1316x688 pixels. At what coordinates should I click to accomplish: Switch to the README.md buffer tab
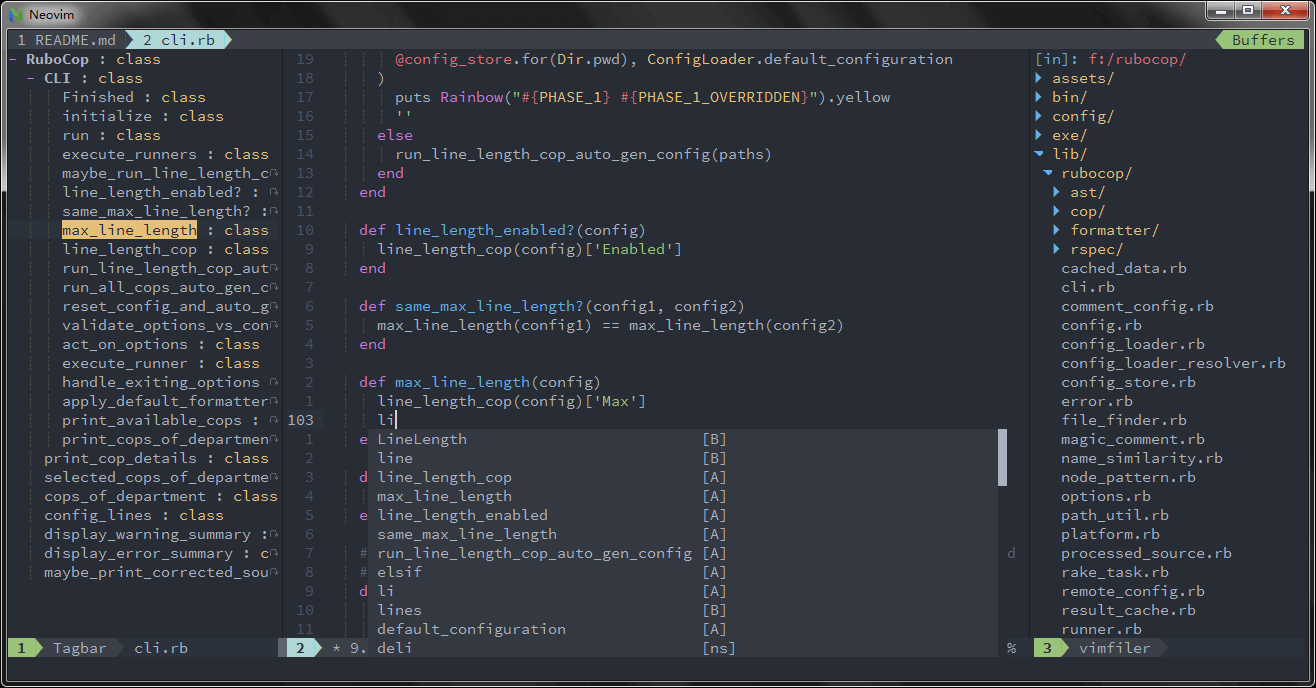click(x=66, y=40)
